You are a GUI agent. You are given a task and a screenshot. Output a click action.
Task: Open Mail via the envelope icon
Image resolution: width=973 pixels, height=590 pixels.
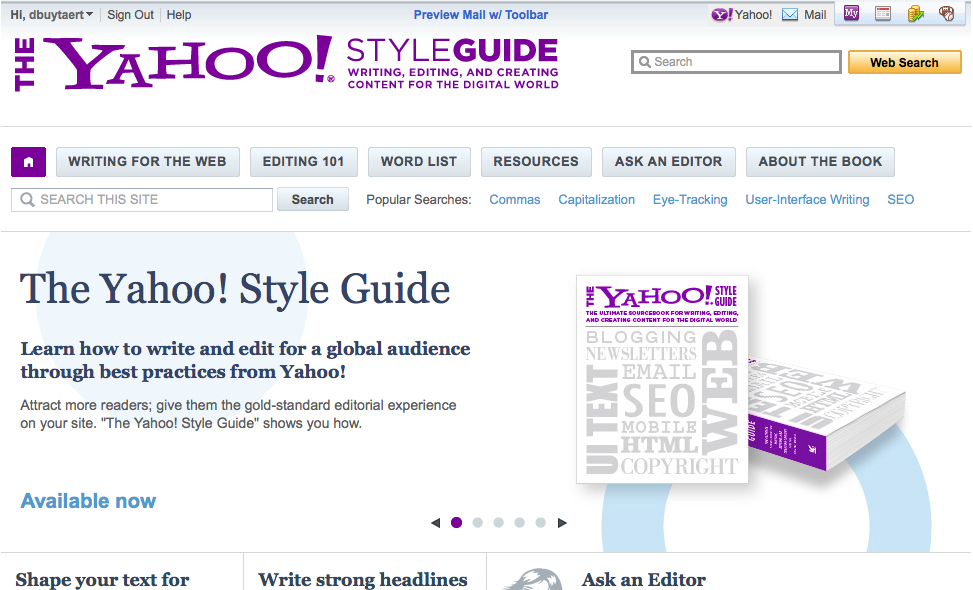click(x=791, y=14)
